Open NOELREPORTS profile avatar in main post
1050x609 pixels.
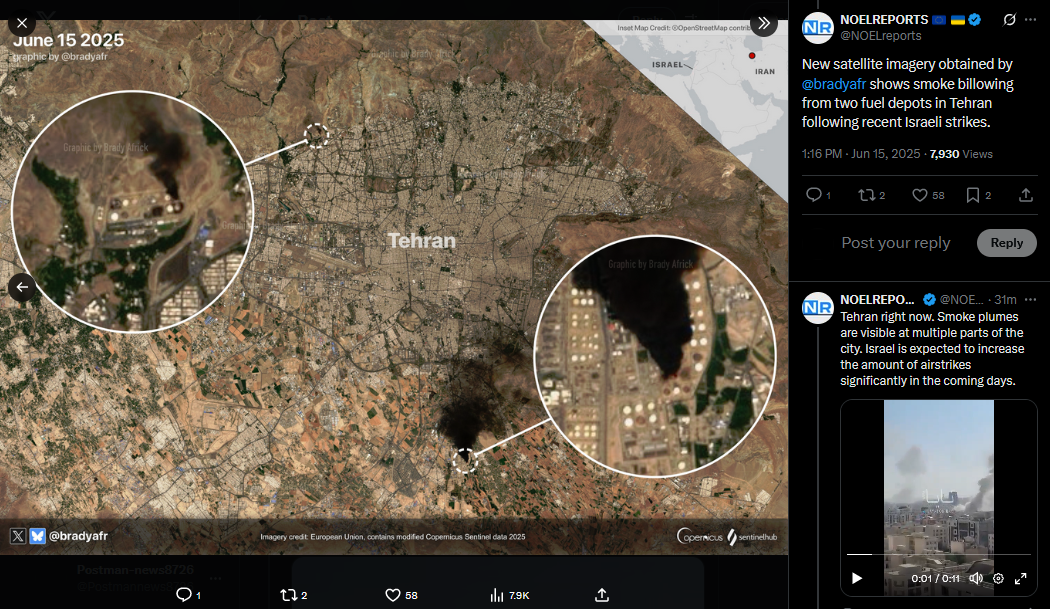click(x=818, y=27)
